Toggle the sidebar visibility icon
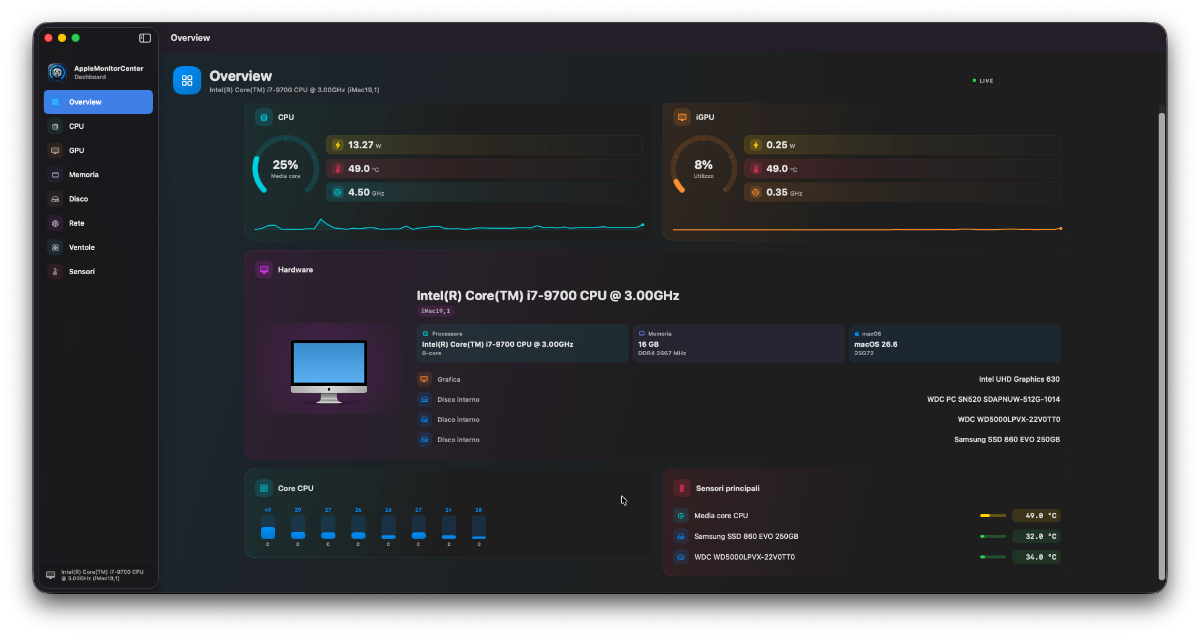This screenshot has width=1200, height=637. pyautogui.click(x=145, y=38)
